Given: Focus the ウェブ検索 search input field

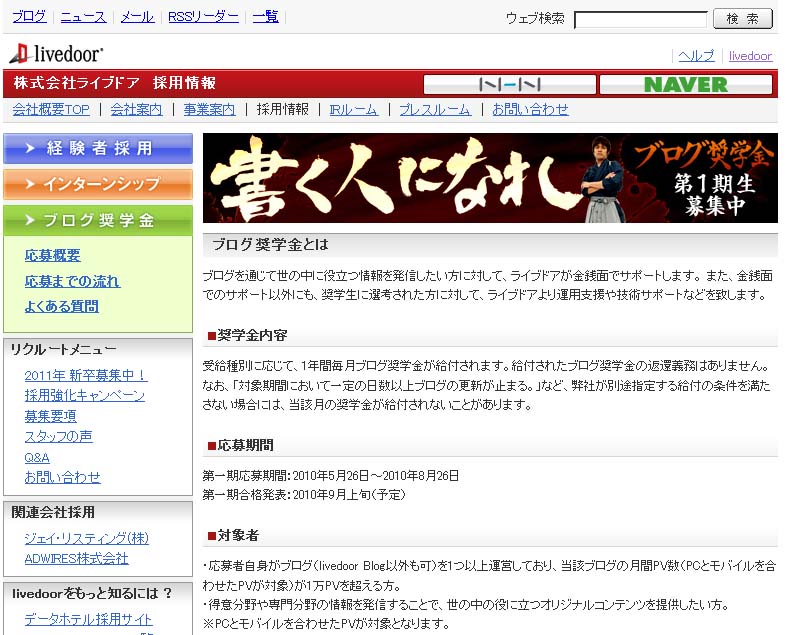Looking at the screenshot, I should pos(641,20).
